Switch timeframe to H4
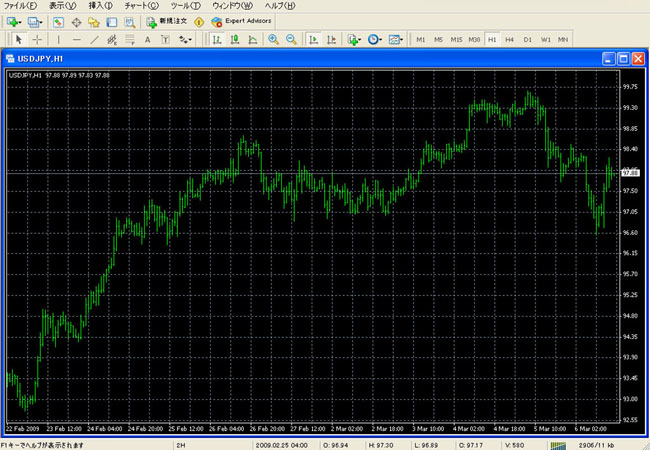Image resolution: width=650 pixels, height=450 pixels. click(509, 39)
